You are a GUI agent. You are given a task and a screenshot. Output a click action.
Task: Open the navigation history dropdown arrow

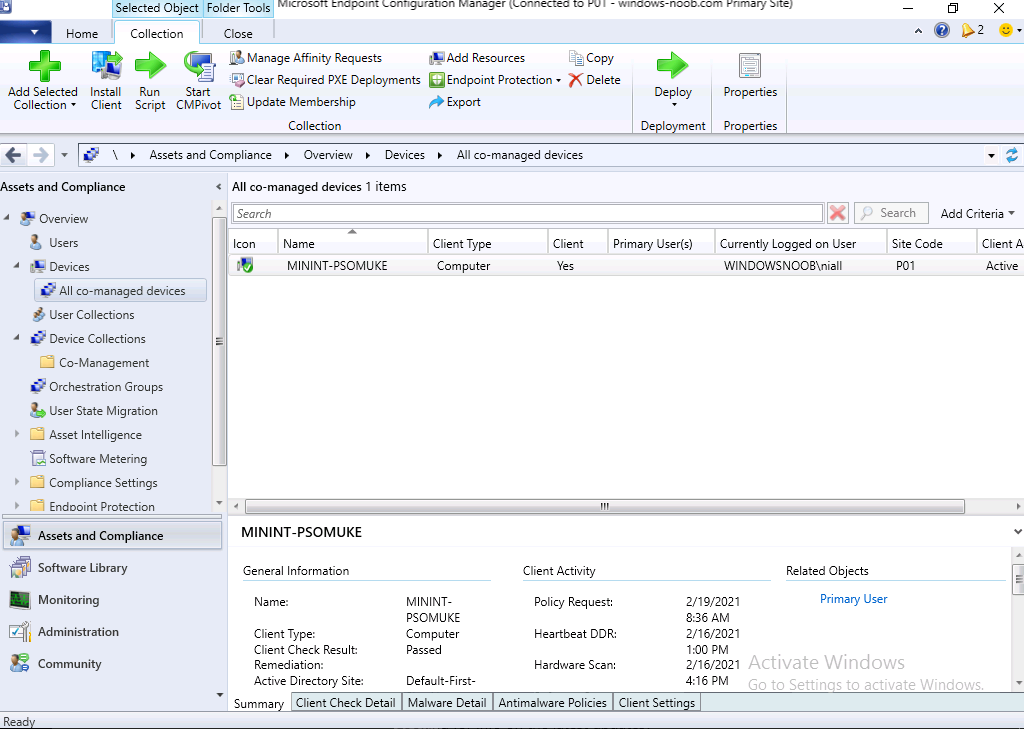[x=64, y=155]
